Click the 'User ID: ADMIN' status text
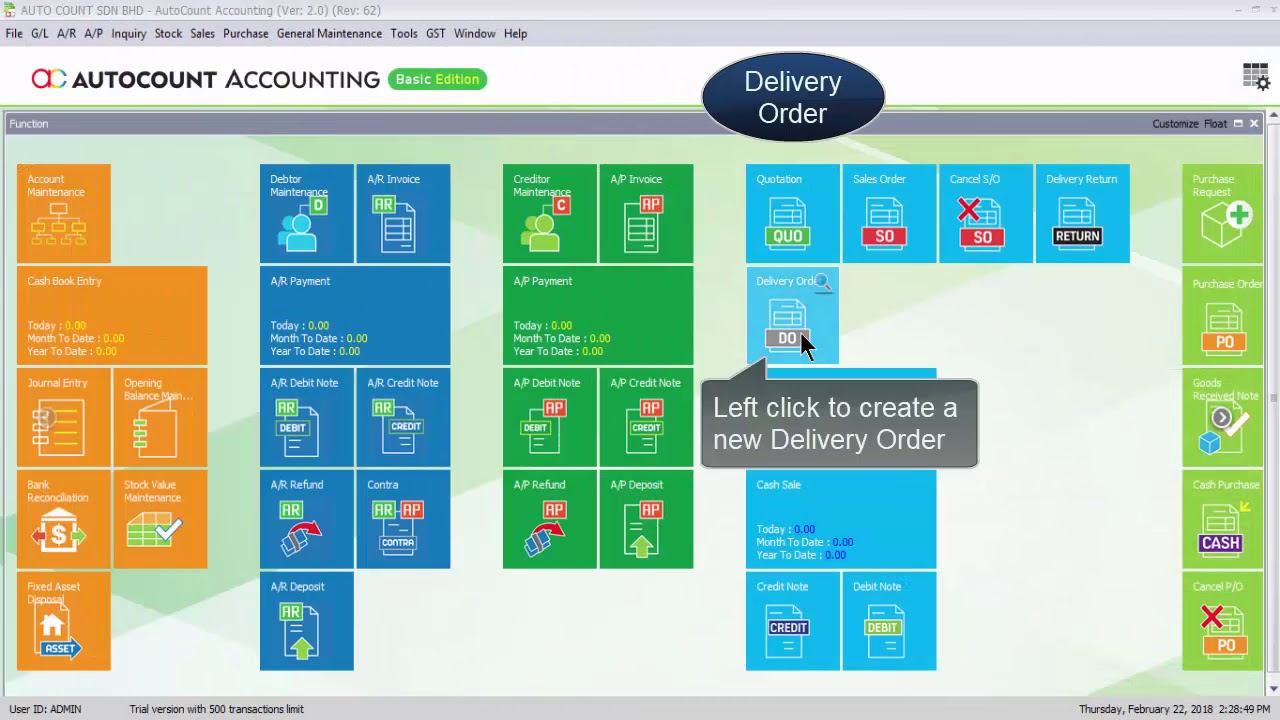The height and width of the screenshot is (720, 1280). point(45,709)
